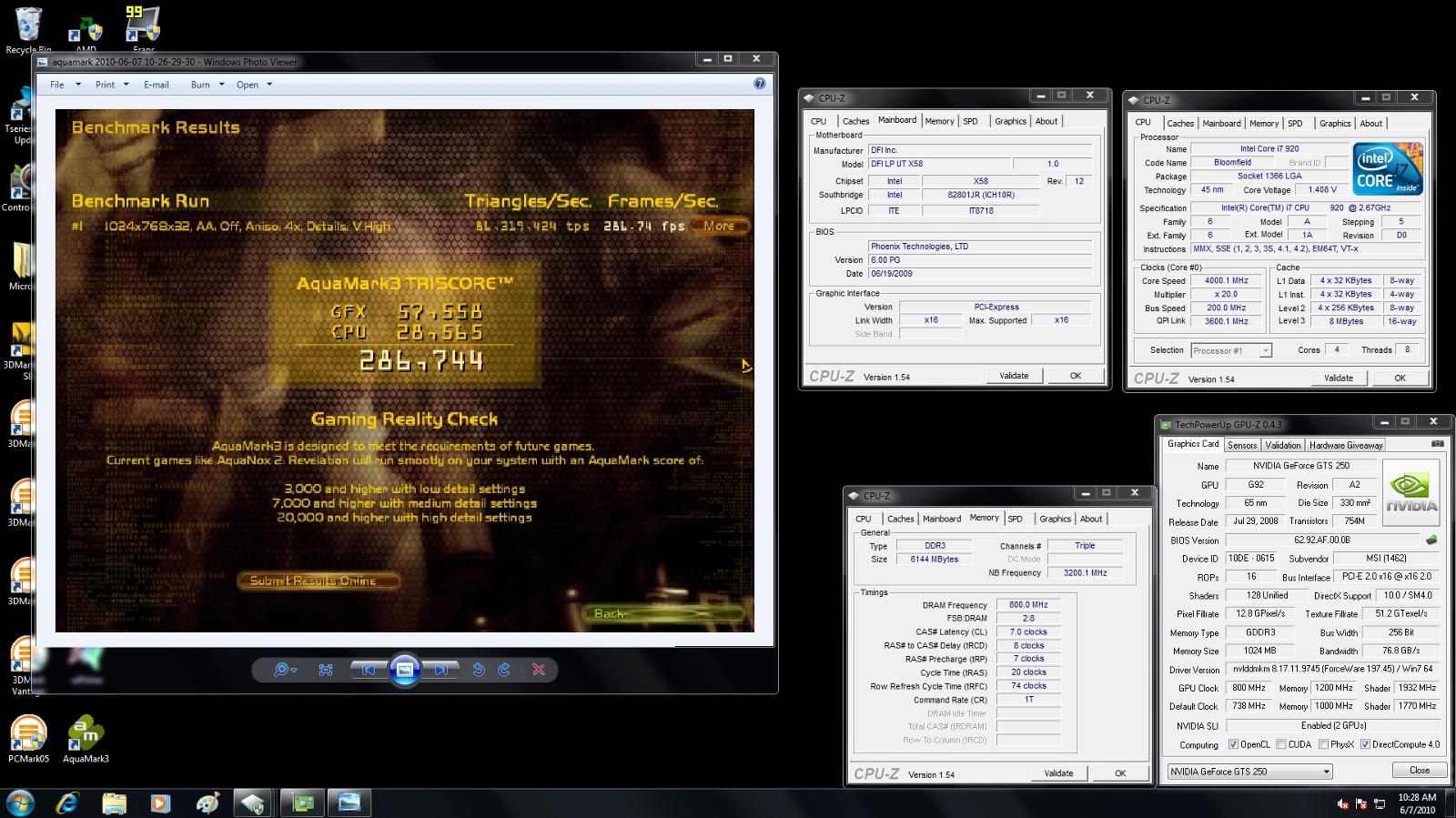Select the Graphics Card tab in GPU-Z
Viewport: 1456px width, 818px height.
click(1192, 444)
